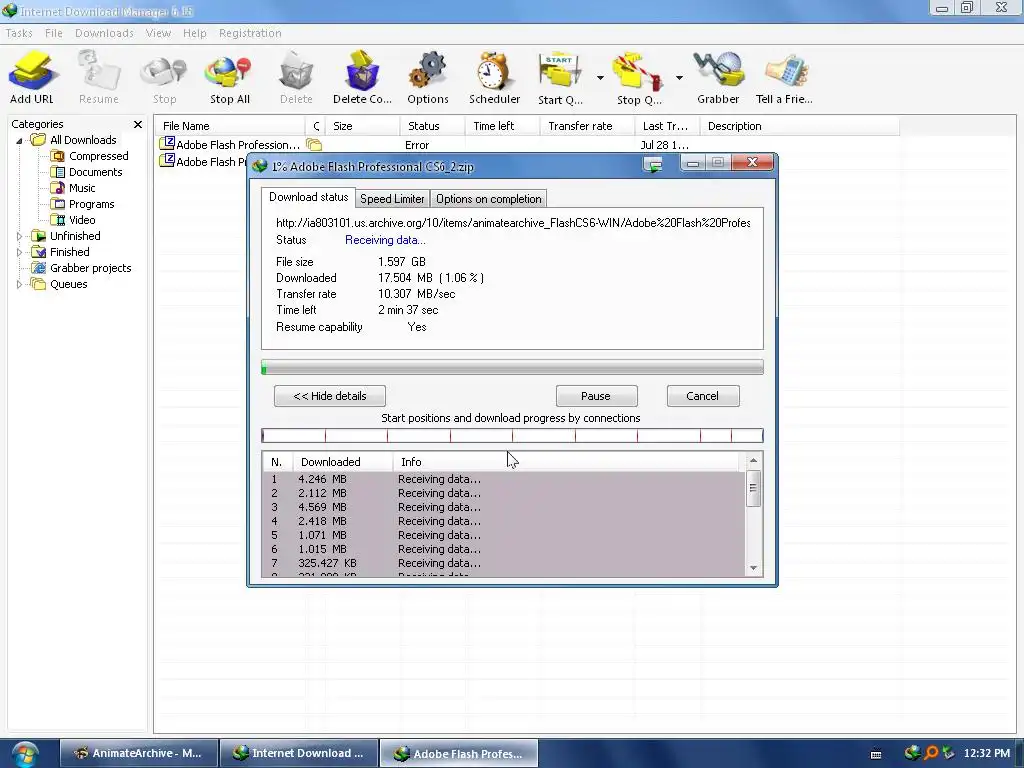Open the Tasks menu
1024x768 pixels.
click(19, 33)
